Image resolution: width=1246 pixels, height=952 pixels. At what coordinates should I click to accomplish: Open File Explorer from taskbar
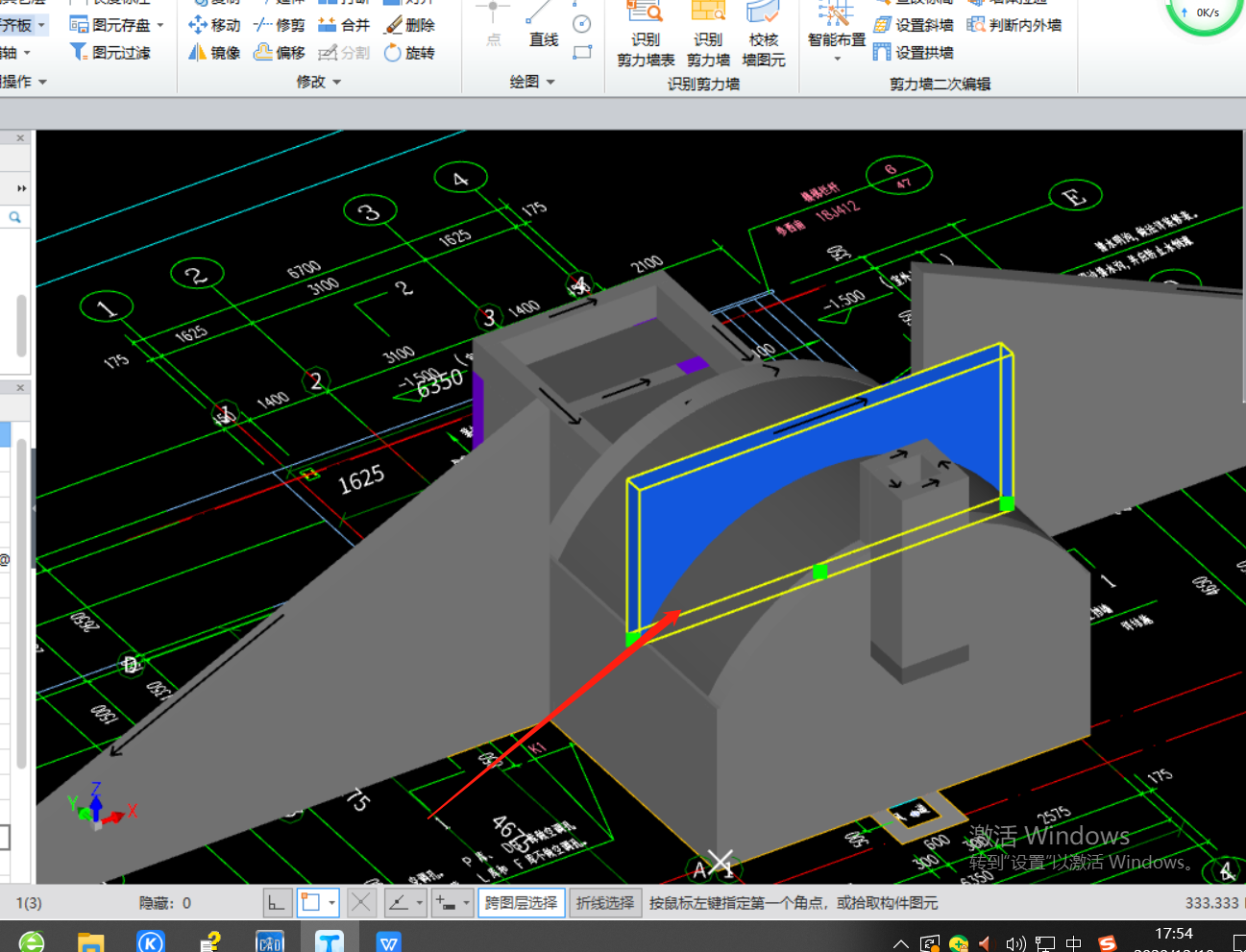click(x=90, y=941)
